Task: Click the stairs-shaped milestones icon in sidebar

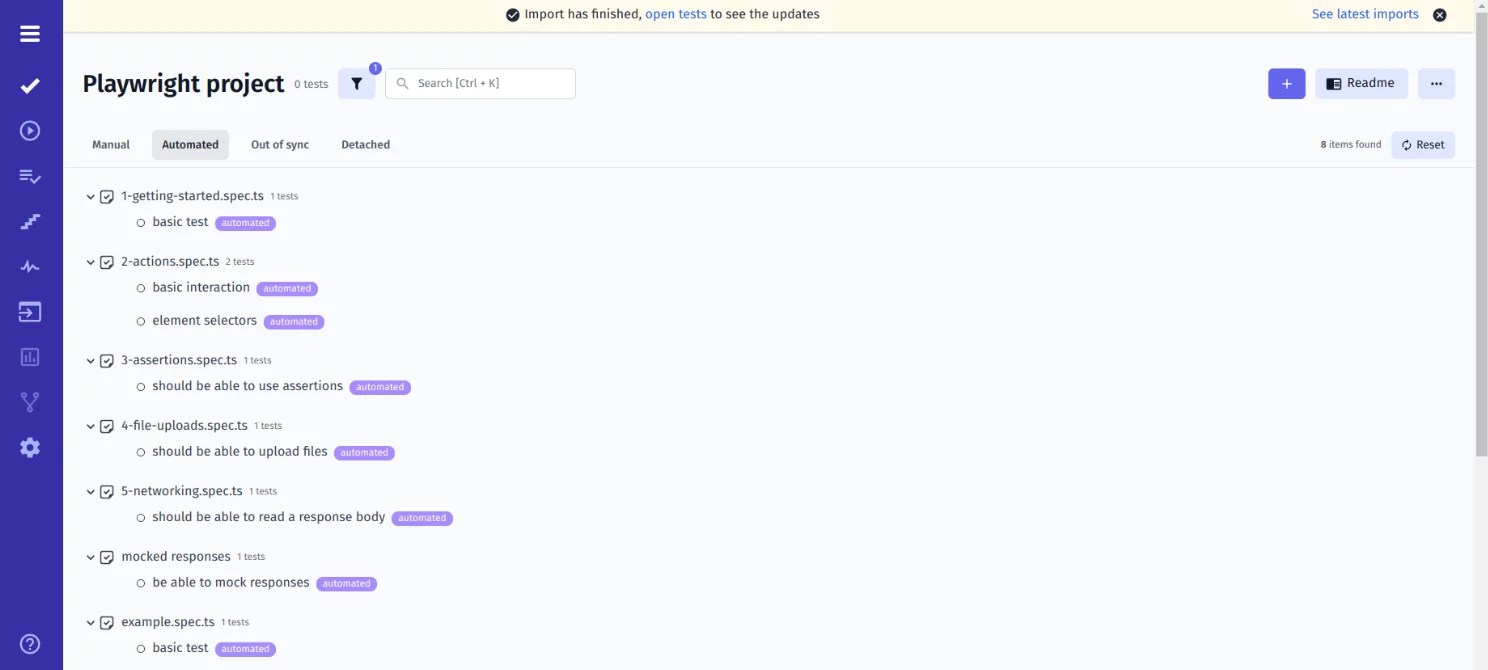Action: pos(29,221)
